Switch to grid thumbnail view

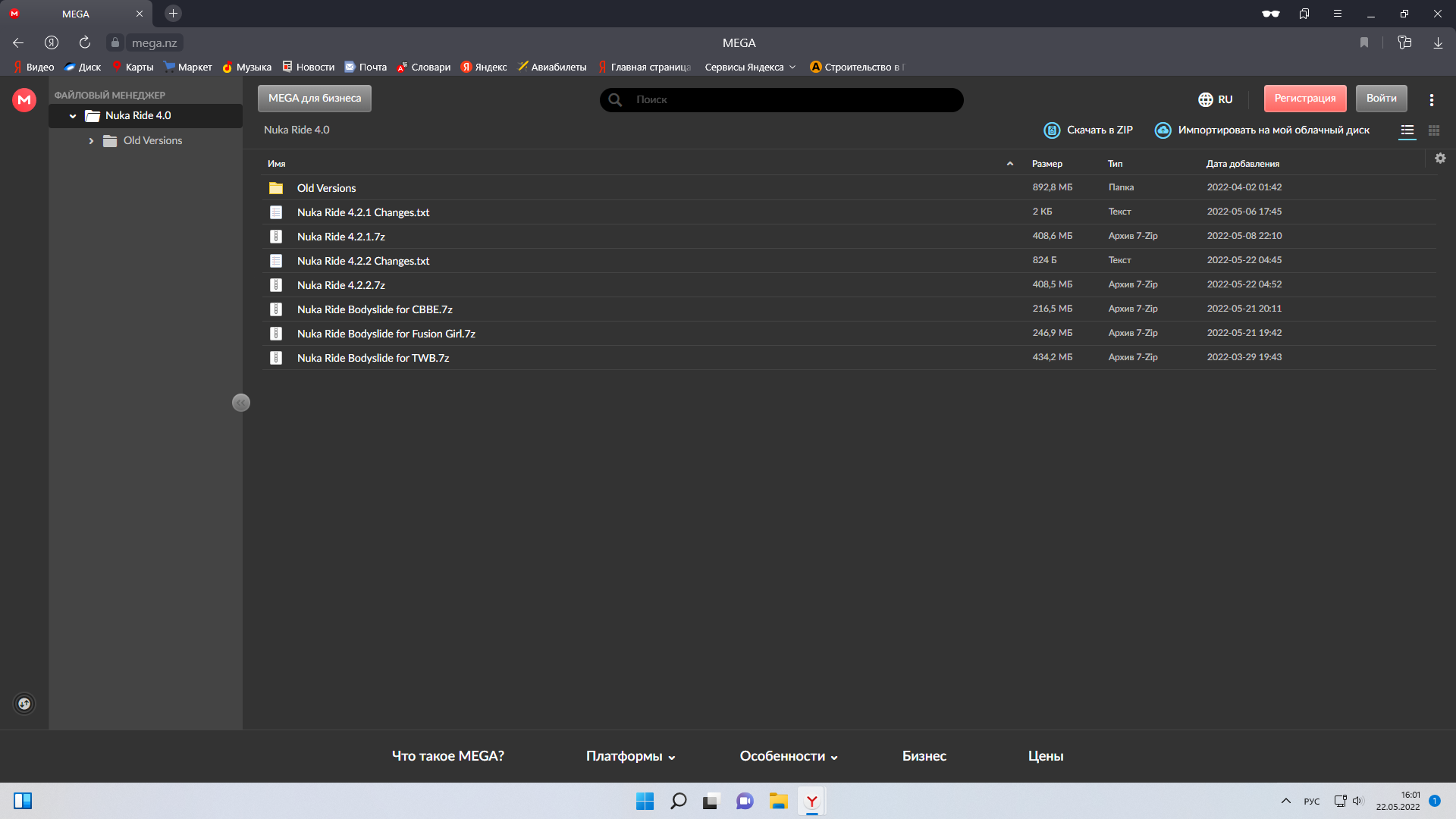(x=1433, y=130)
